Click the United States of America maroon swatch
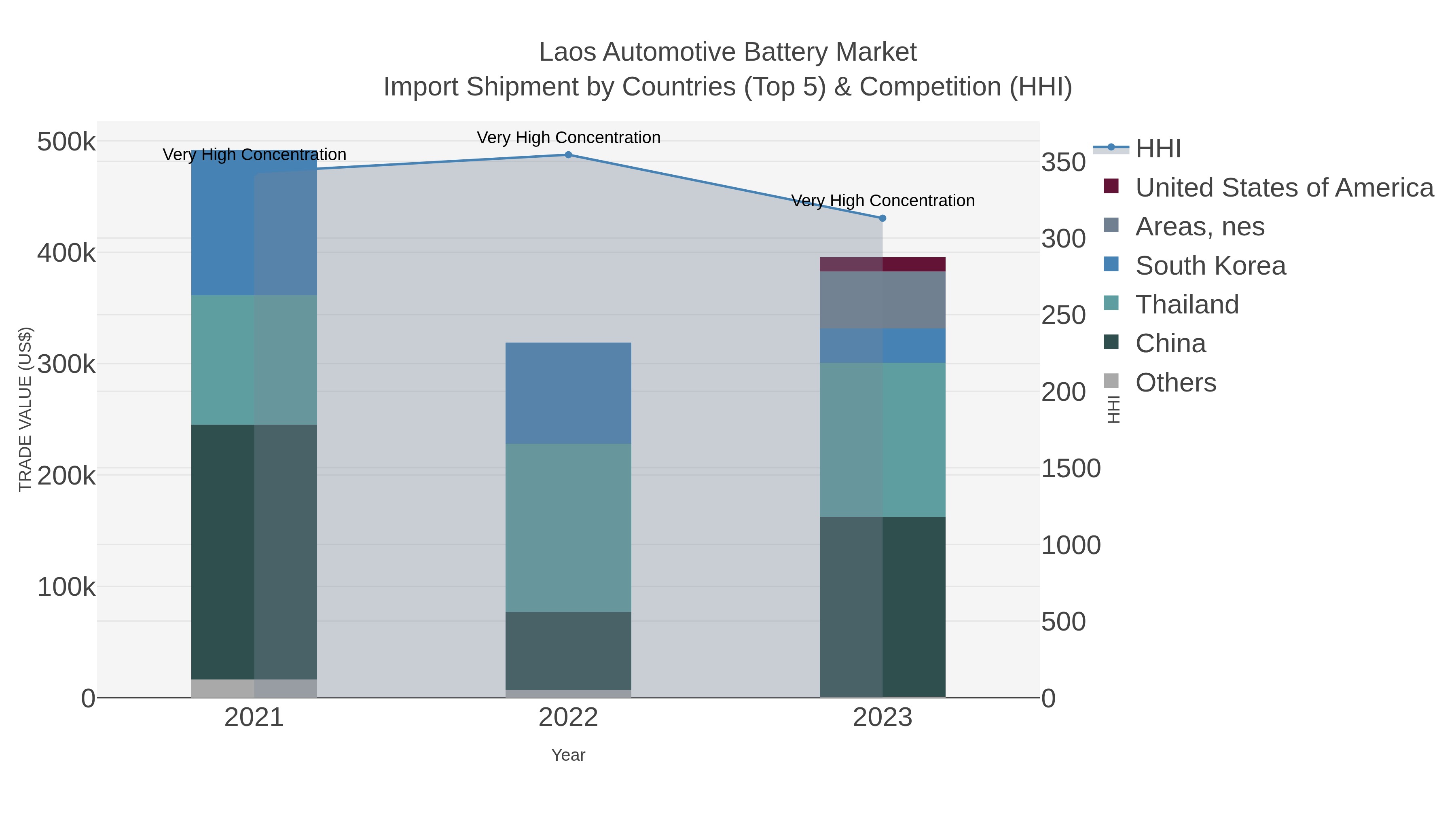 [1111, 186]
